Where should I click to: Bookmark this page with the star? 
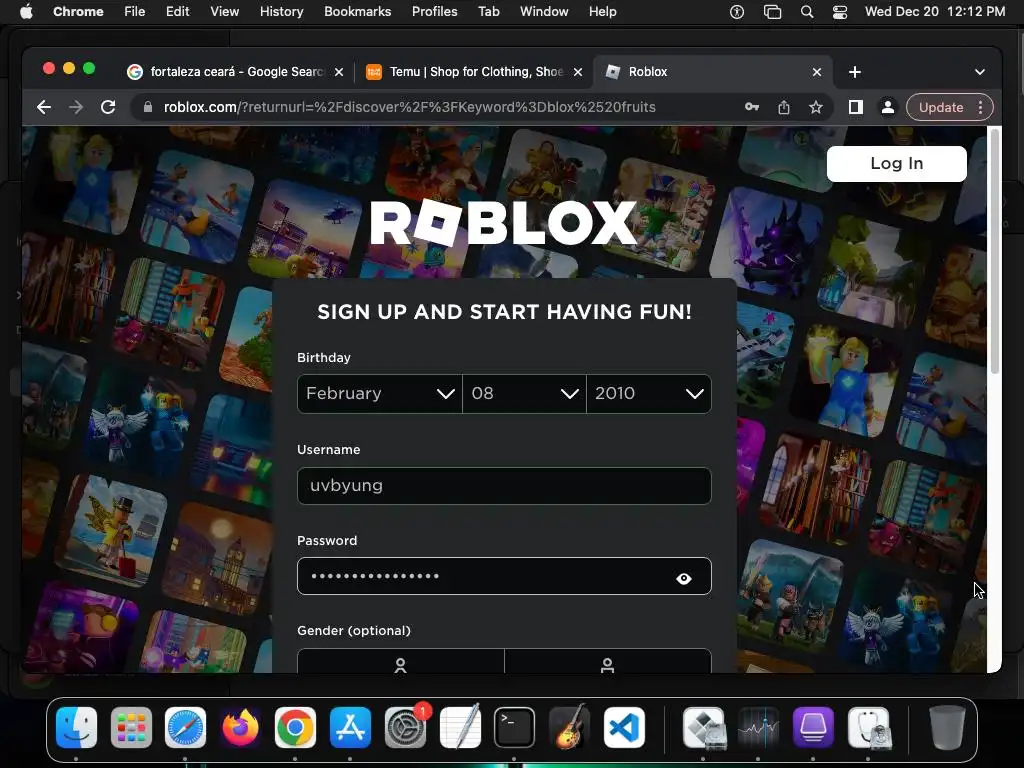(816, 107)
